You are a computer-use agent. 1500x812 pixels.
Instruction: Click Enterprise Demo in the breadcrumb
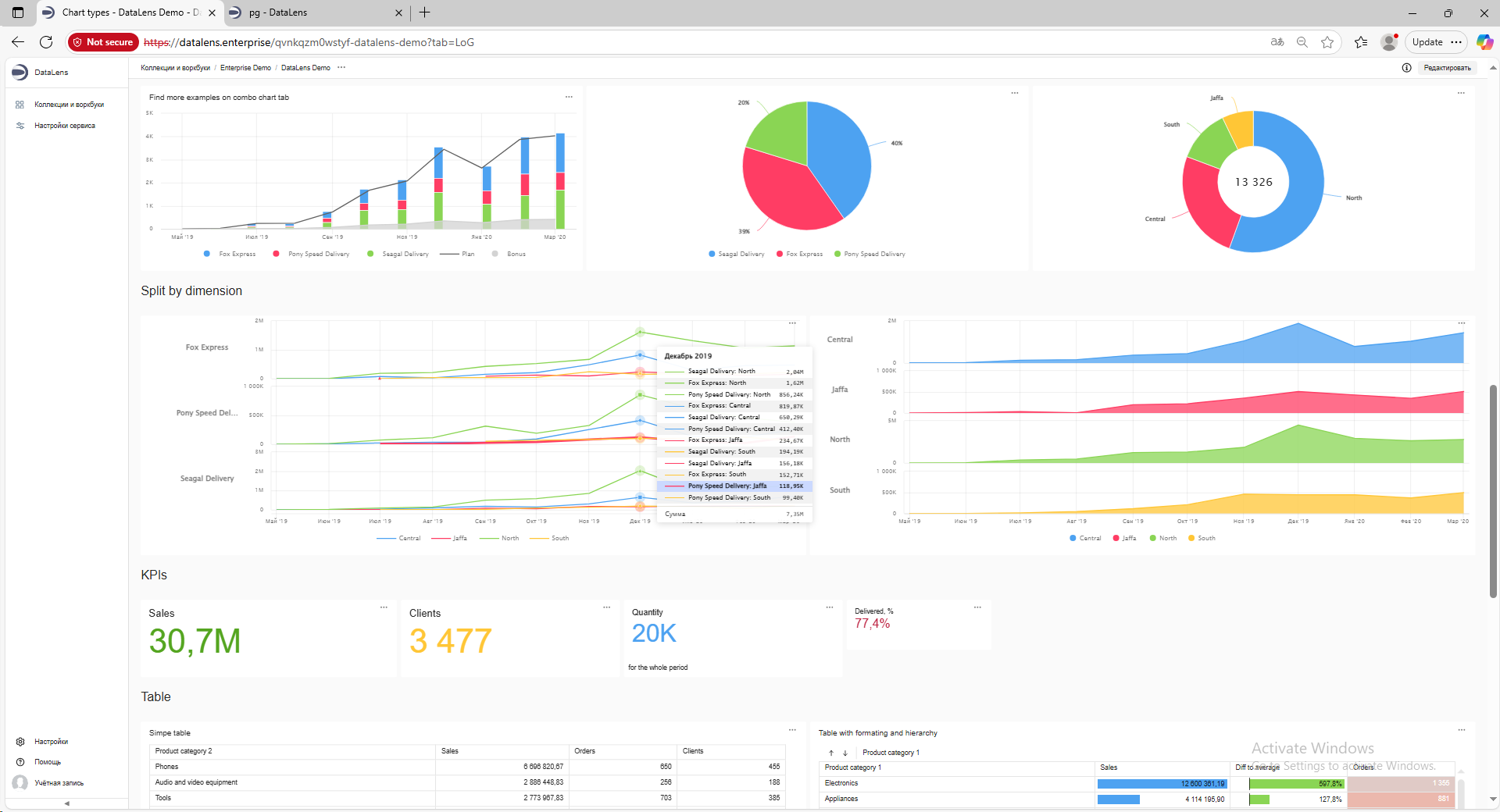245,68
